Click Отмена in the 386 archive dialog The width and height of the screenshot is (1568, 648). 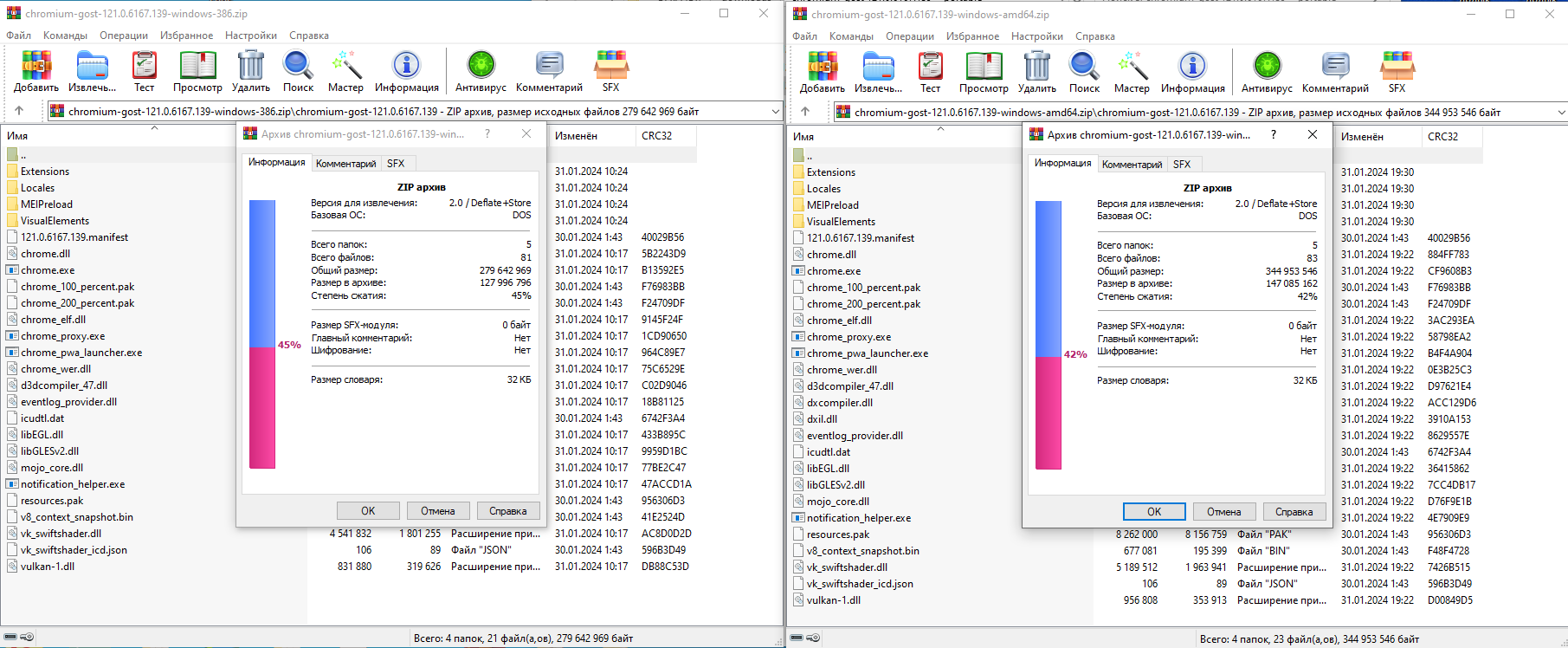click(x=438, y=511)
